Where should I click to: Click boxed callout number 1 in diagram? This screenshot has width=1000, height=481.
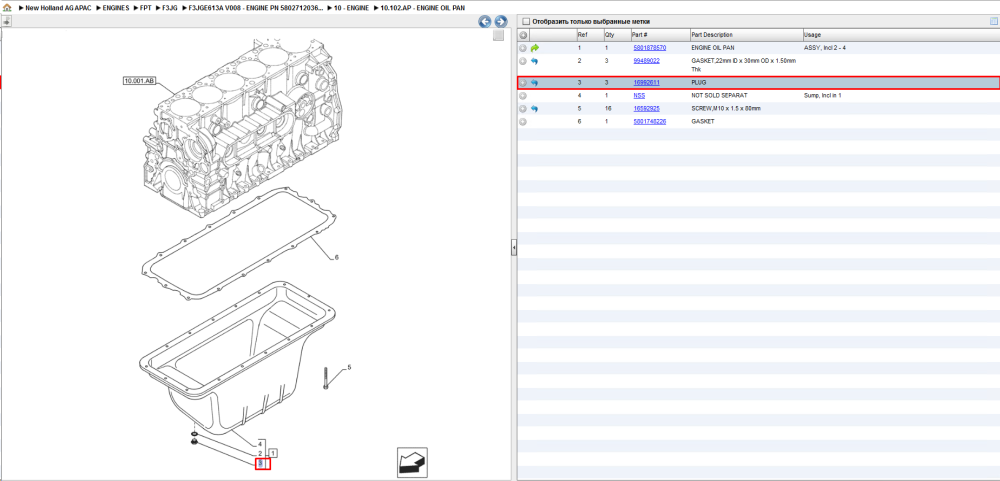[x=272, y=453]
